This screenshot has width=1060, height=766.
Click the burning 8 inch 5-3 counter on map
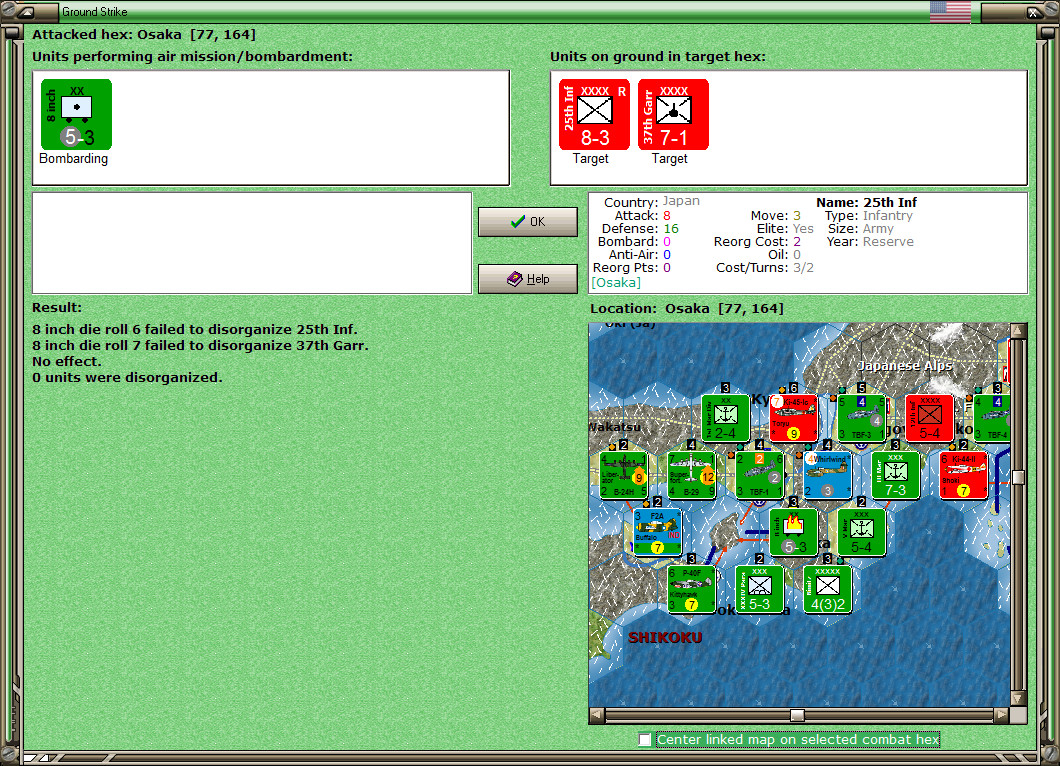(794, 533)
